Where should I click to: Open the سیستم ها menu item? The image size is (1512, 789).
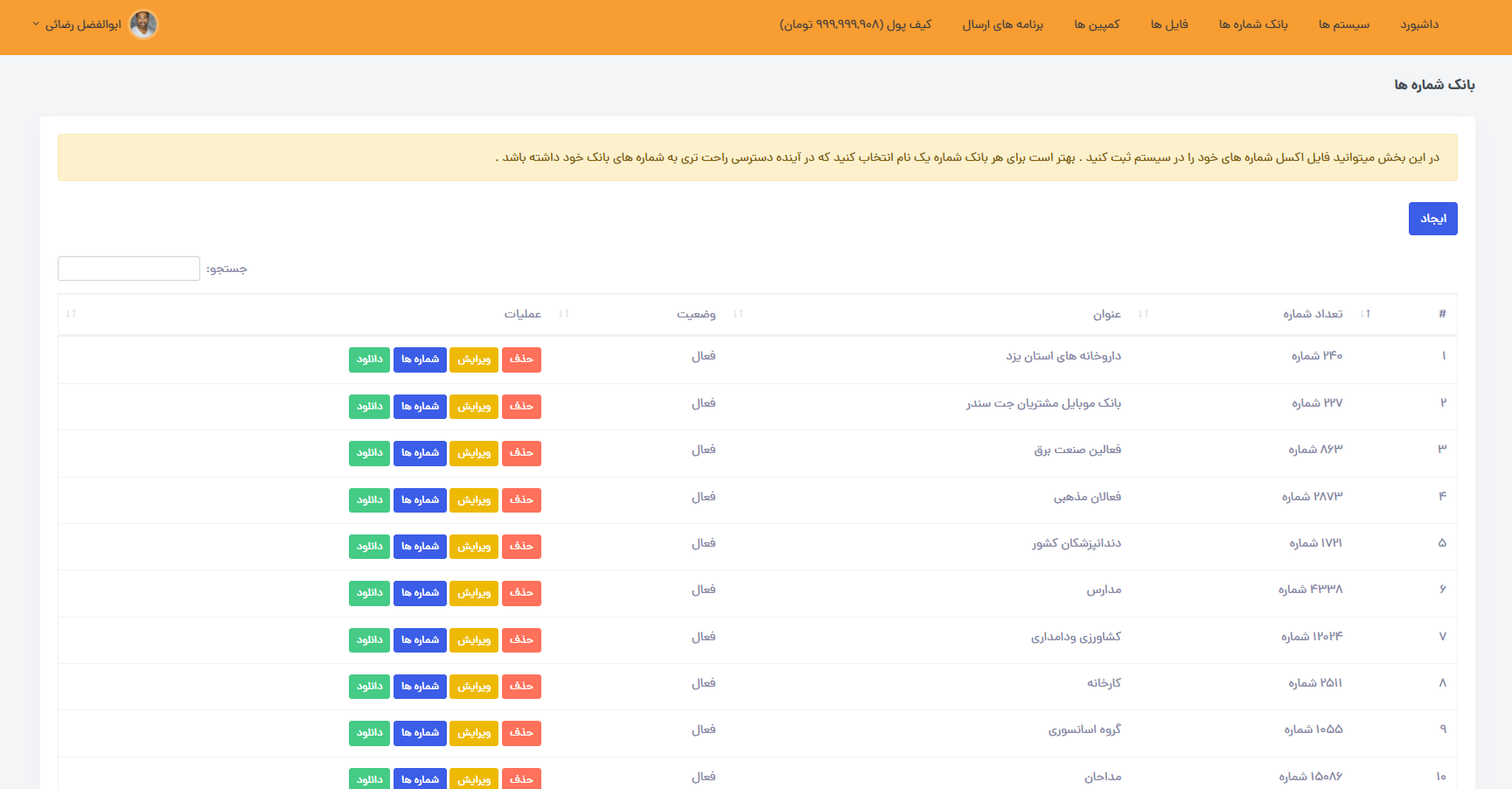tap(1344, 24)
